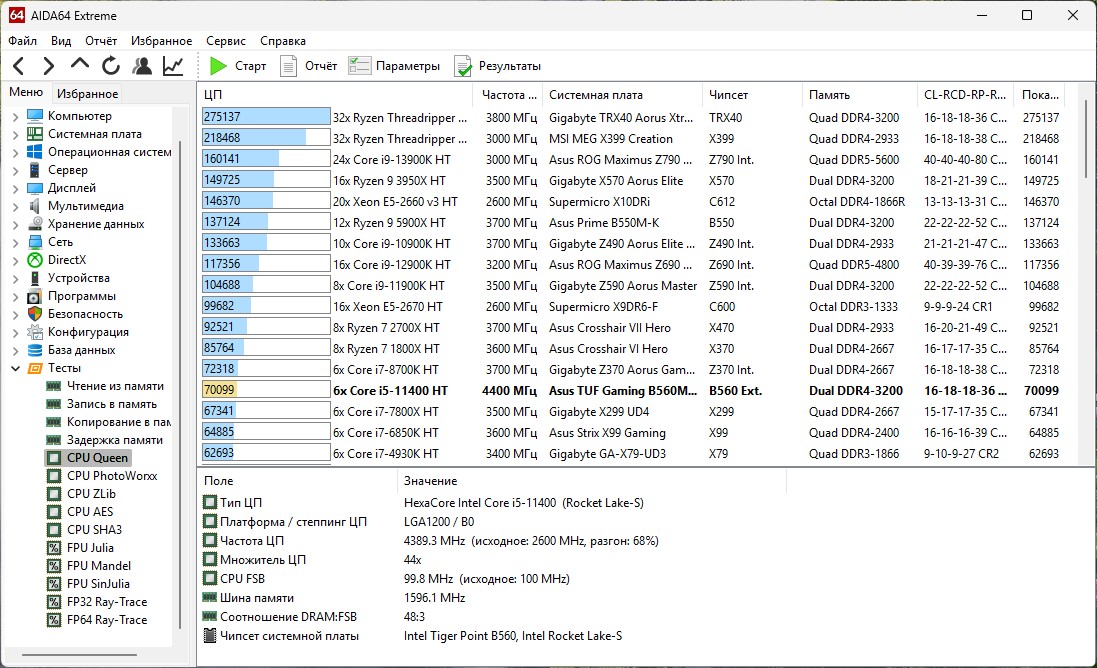The height and width of the screenshot is (668, 1097).
Task: Select Программы icon in the tree
Action: (x=35, y=296)
